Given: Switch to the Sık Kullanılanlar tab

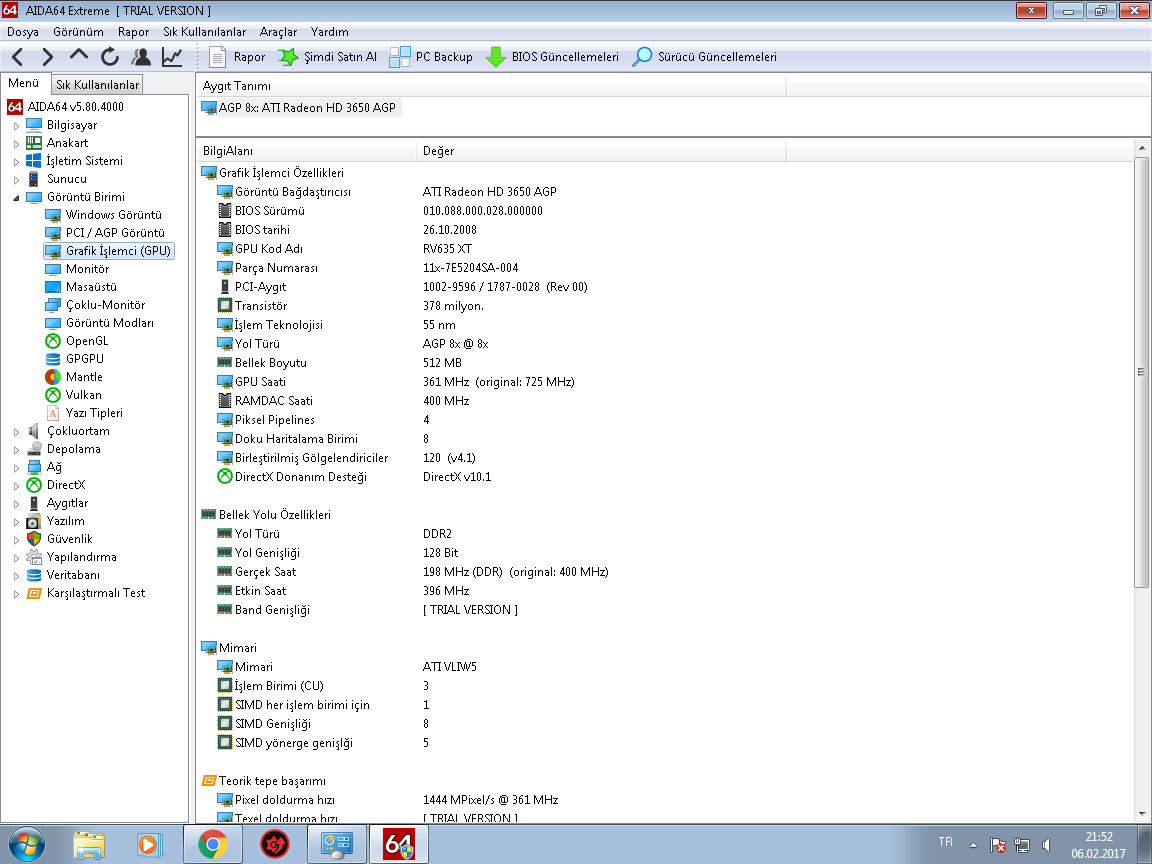Looking at the screenshot, I should (98, 84).
